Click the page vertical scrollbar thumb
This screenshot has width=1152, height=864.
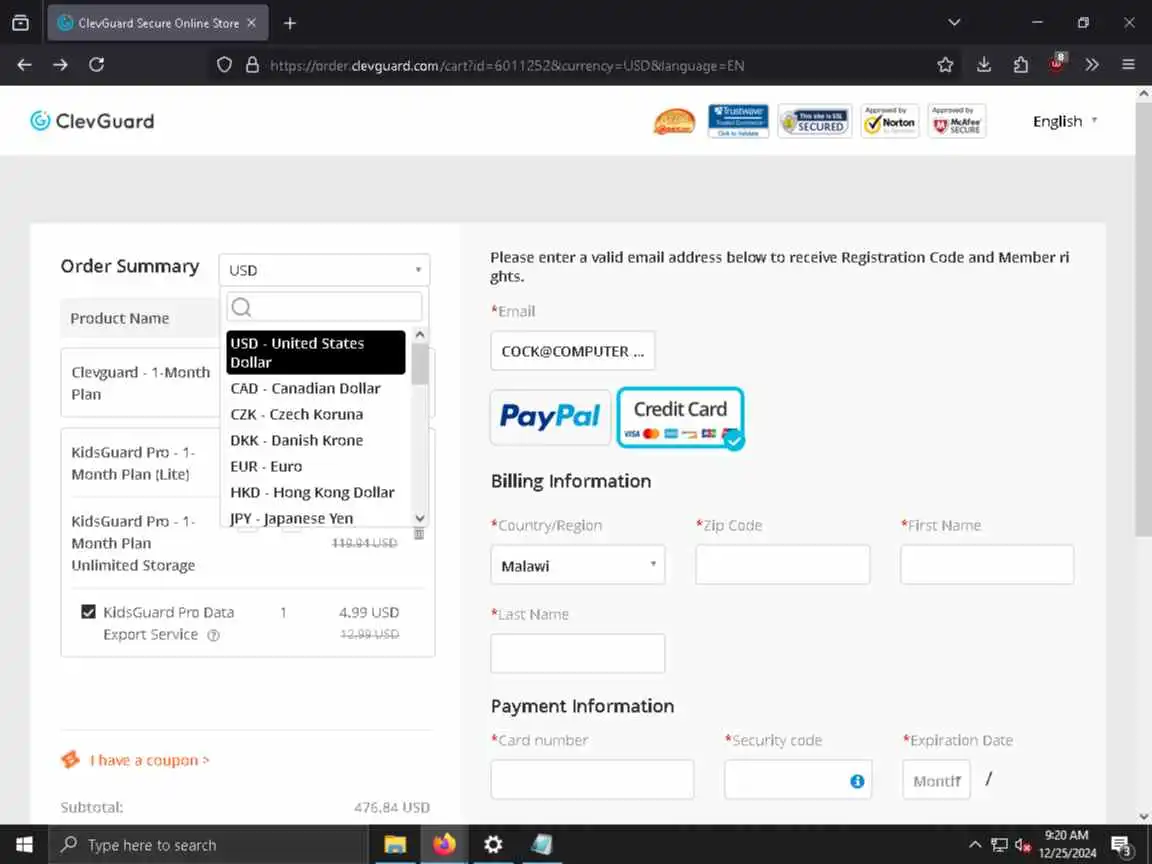(x=1143, y=320)
